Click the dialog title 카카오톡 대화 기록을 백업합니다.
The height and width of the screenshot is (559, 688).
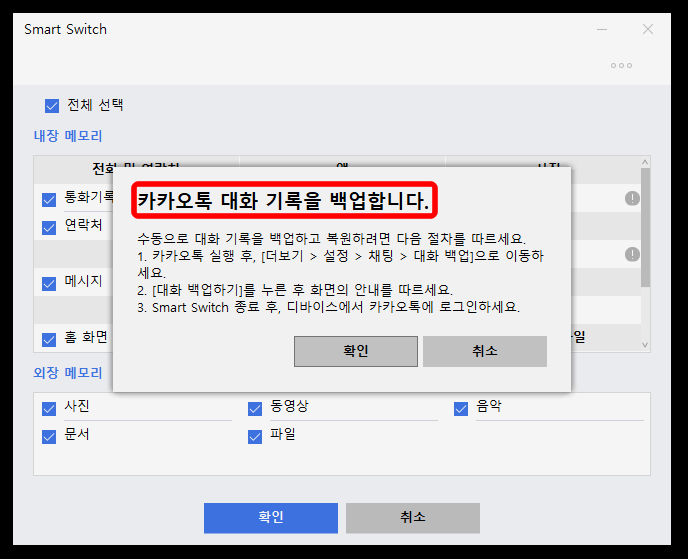283,201
